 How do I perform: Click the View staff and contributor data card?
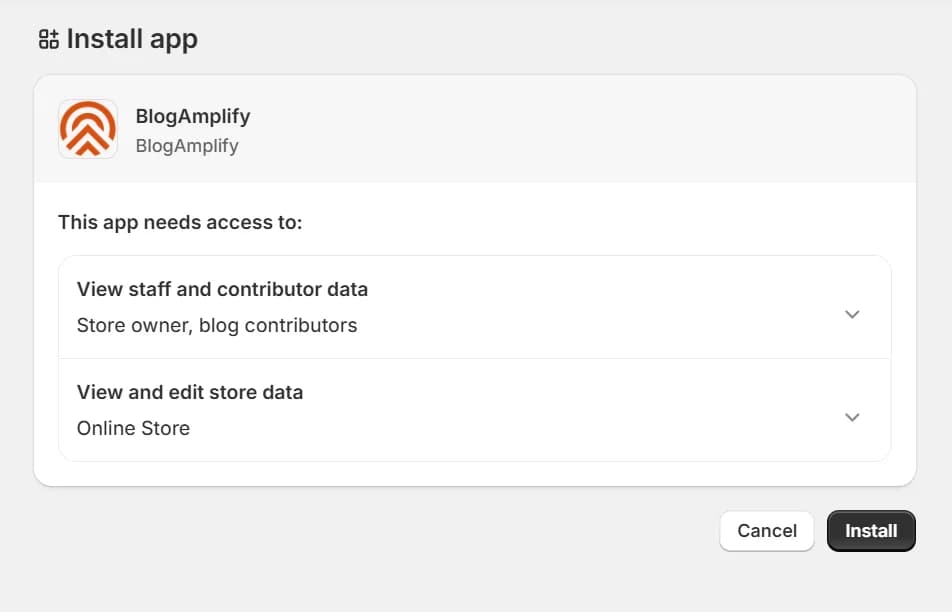coord(475,307)
